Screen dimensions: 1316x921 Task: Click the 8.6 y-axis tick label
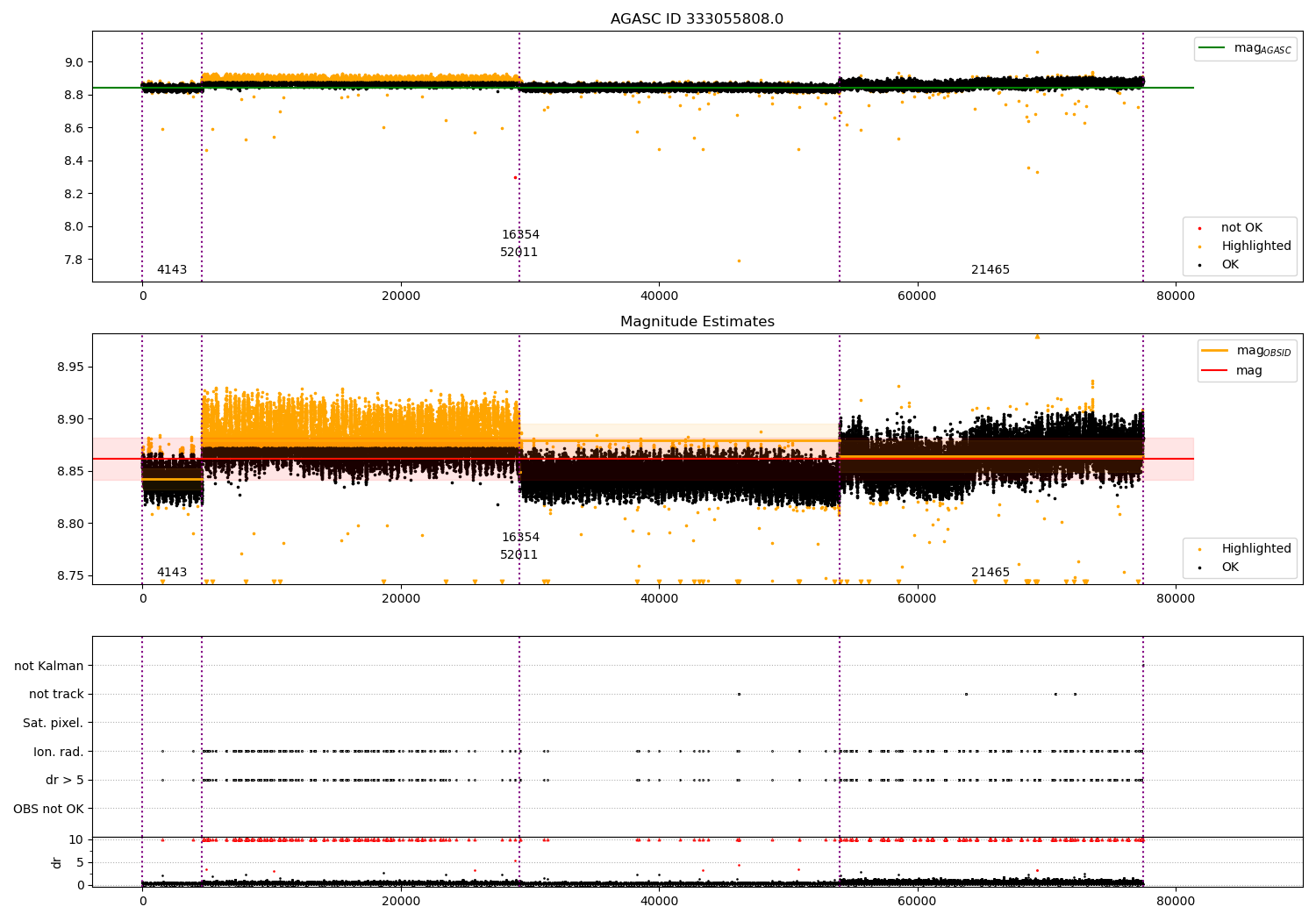74,128
